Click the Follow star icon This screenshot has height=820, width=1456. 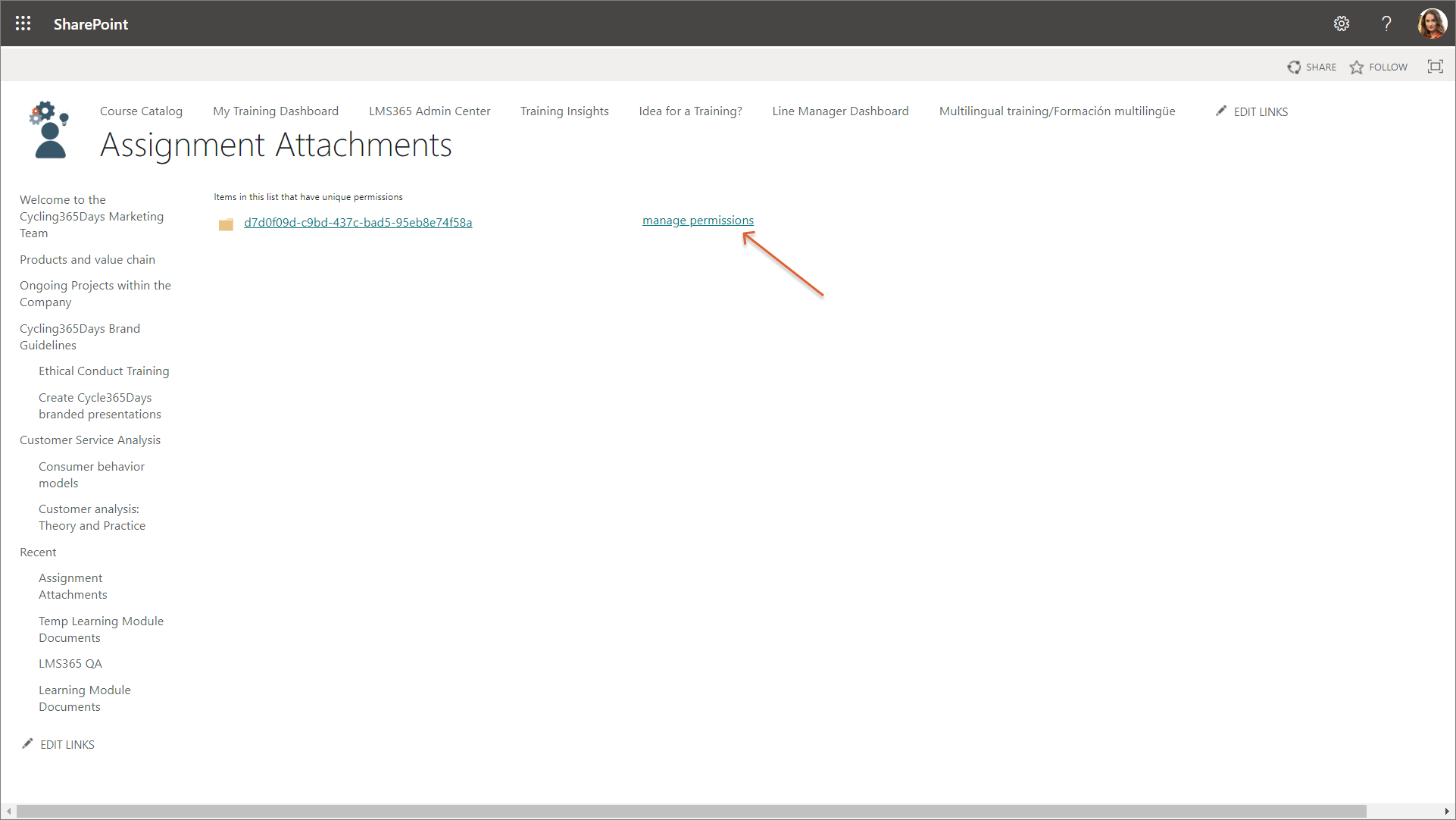coord(1356,67)
